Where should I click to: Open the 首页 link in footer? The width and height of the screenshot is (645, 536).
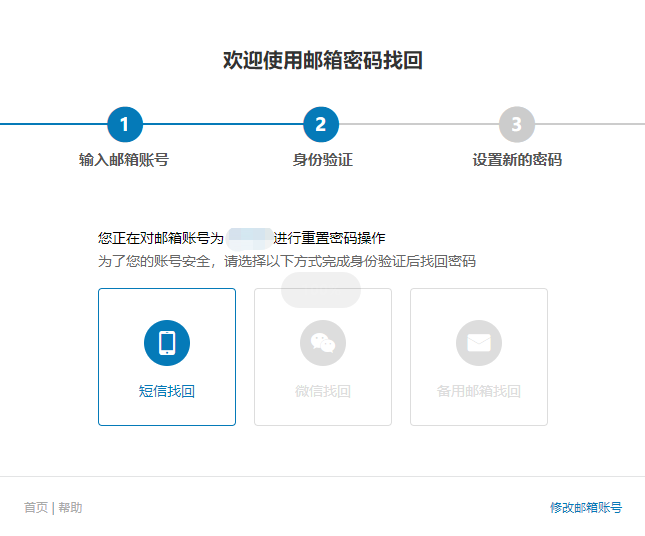tap(35, 508)
